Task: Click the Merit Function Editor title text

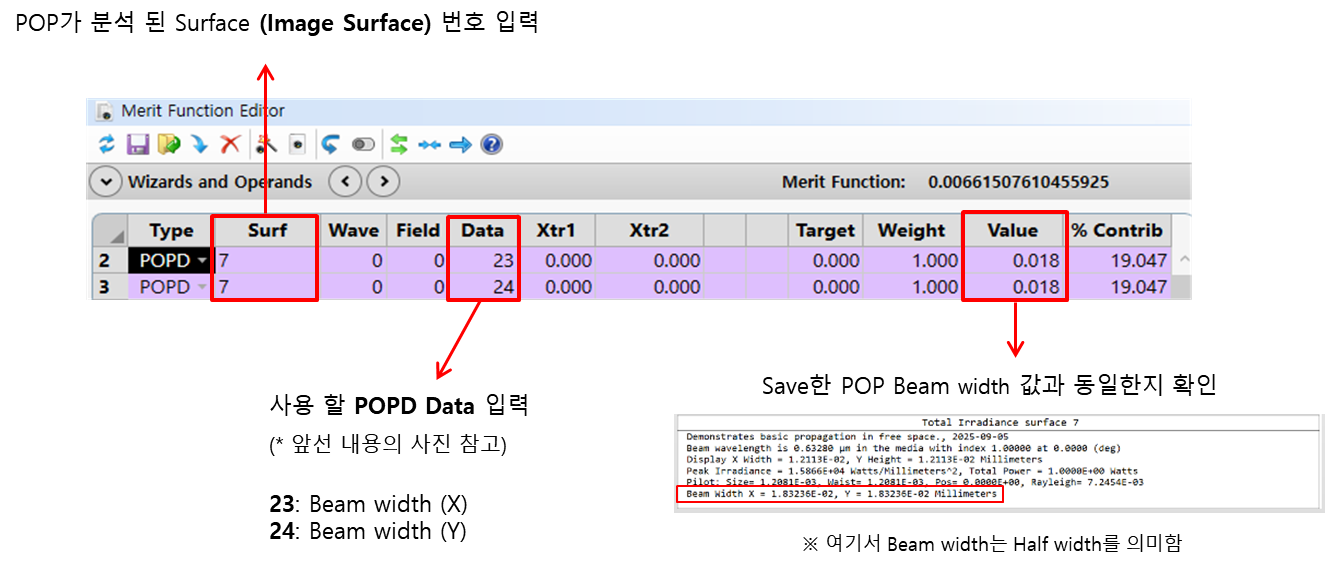Action: tap(203, 110)
